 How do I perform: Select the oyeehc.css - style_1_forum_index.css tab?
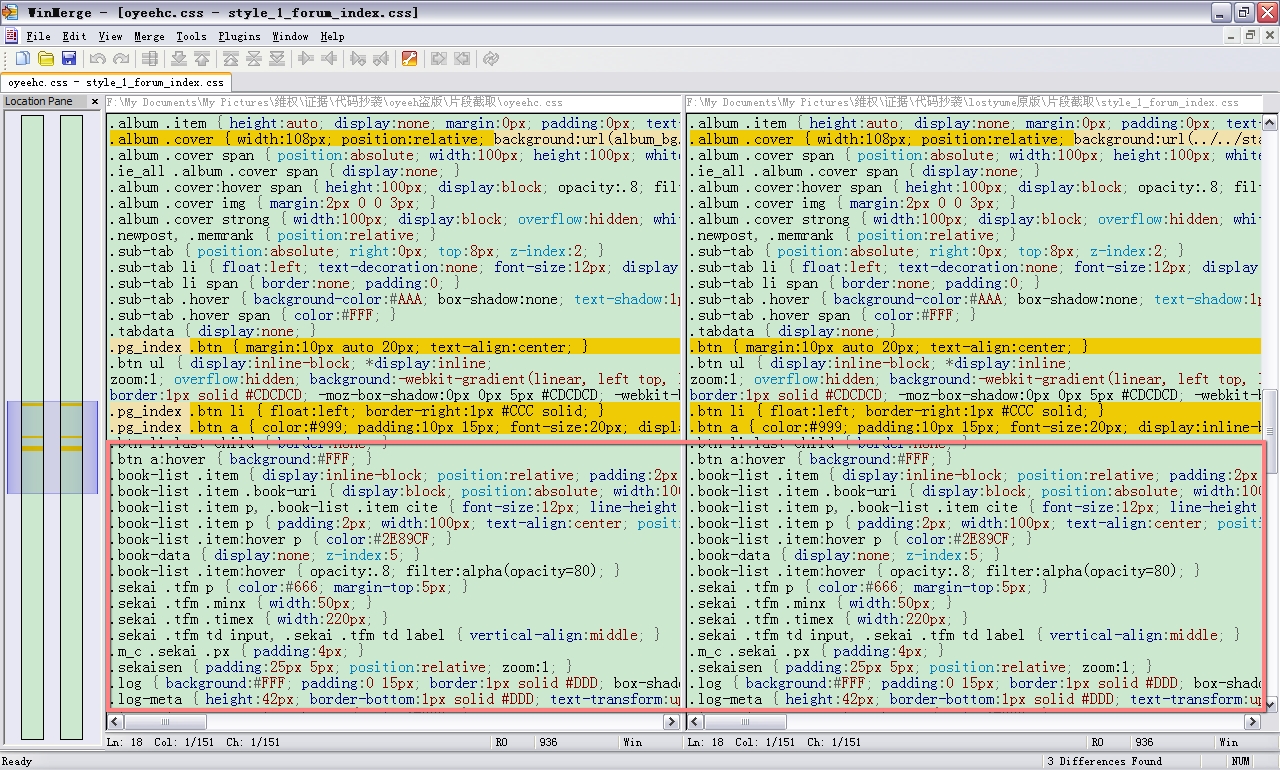point(116,82)
